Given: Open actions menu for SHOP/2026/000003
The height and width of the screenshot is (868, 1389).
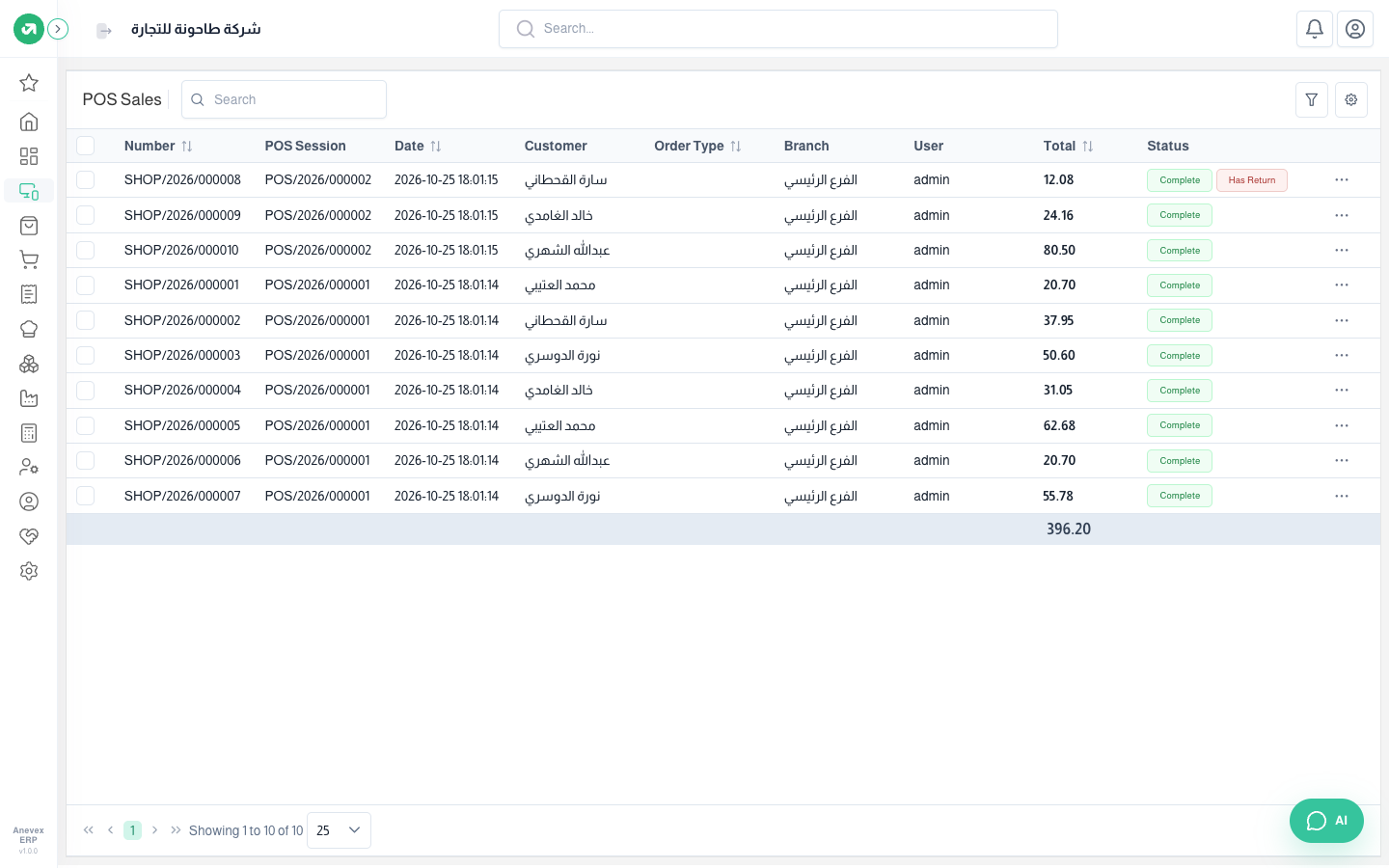Looking at the screenshot, I should point(1342,355).
